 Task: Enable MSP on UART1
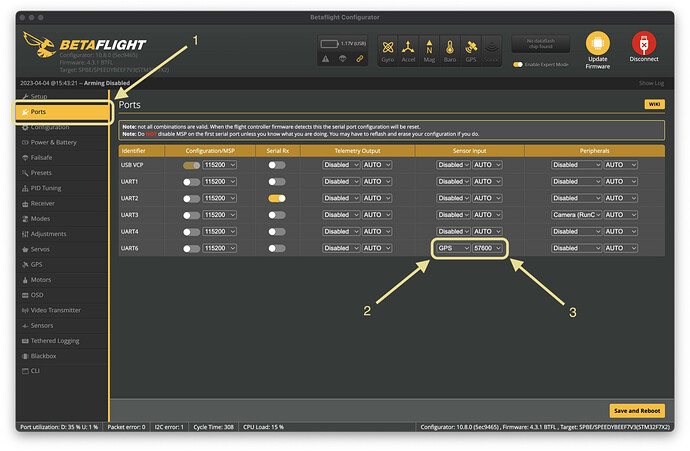tap(191, 182)
